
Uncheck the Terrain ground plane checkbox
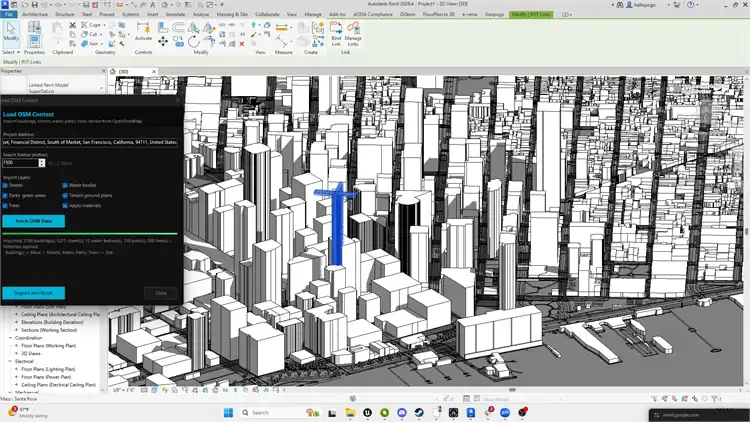point(65,196)
